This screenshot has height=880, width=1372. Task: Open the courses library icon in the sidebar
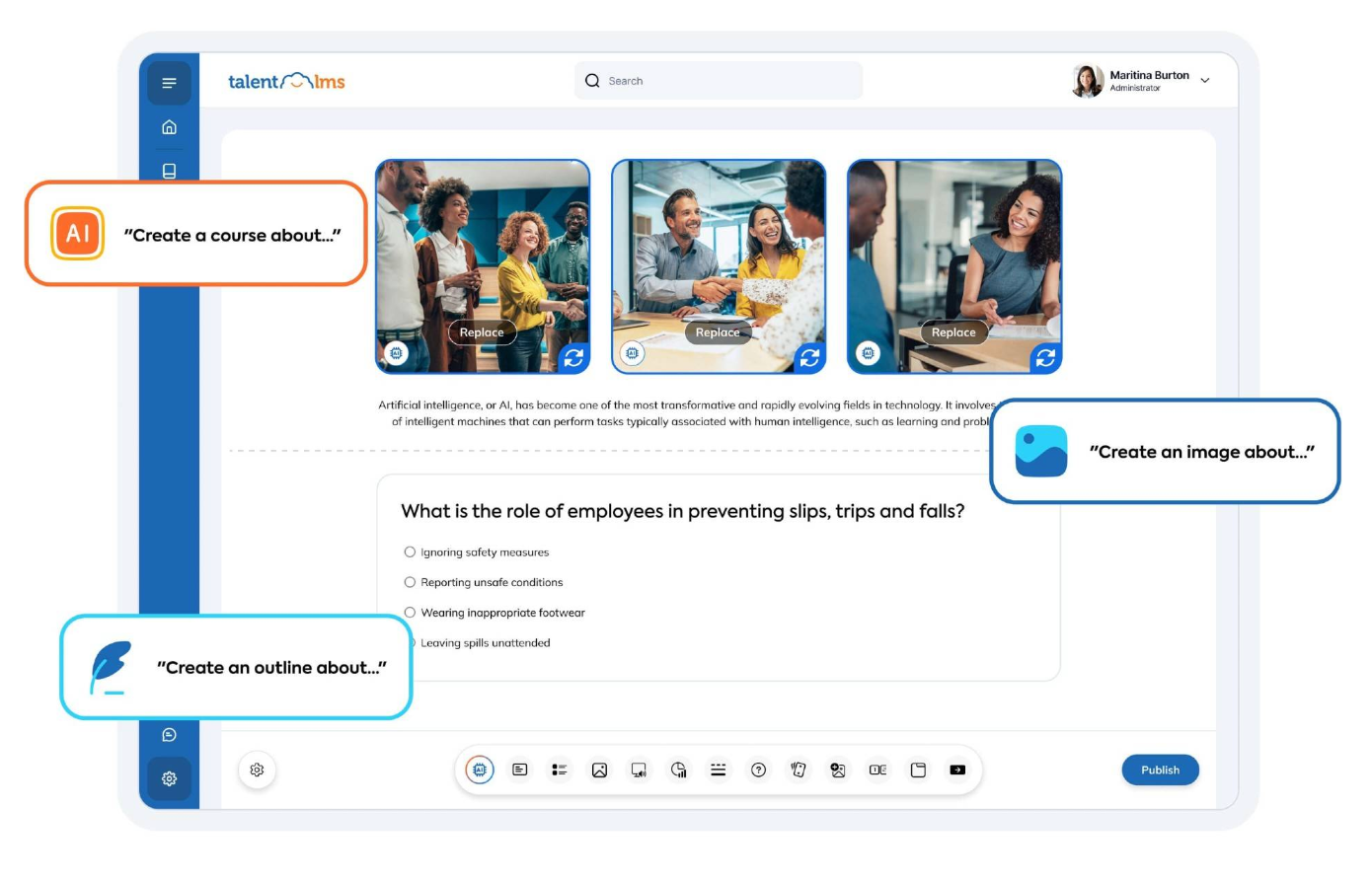[x=169, y=170]
